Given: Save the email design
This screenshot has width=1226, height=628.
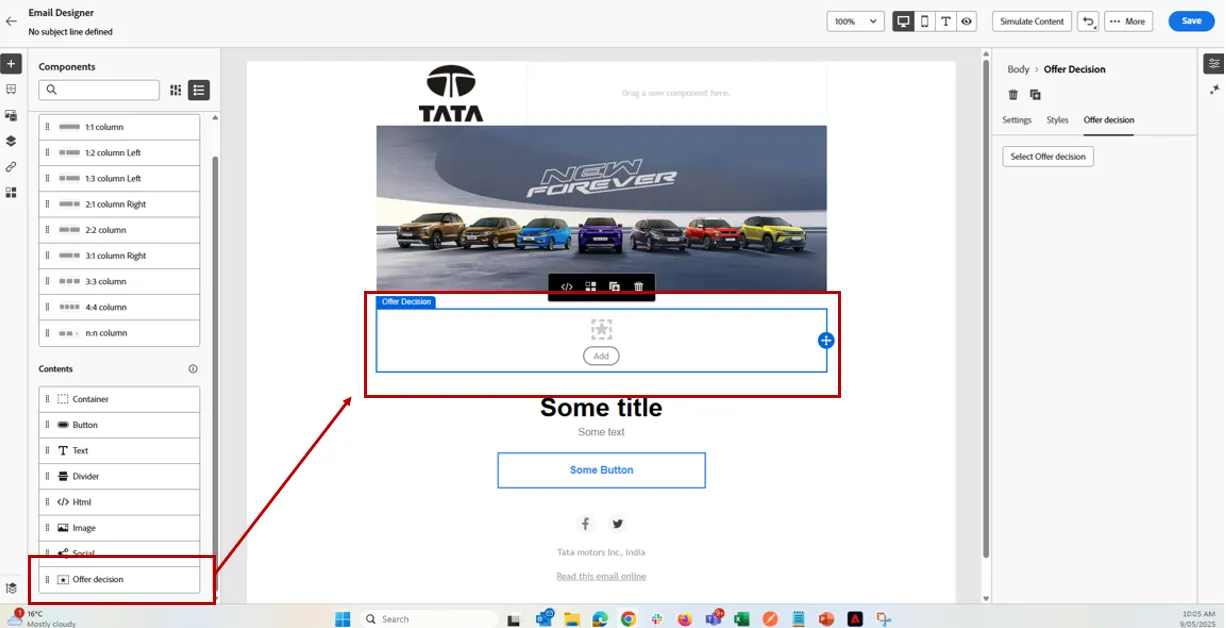Looking at the screenshot, I should (x=1191, y=21).
